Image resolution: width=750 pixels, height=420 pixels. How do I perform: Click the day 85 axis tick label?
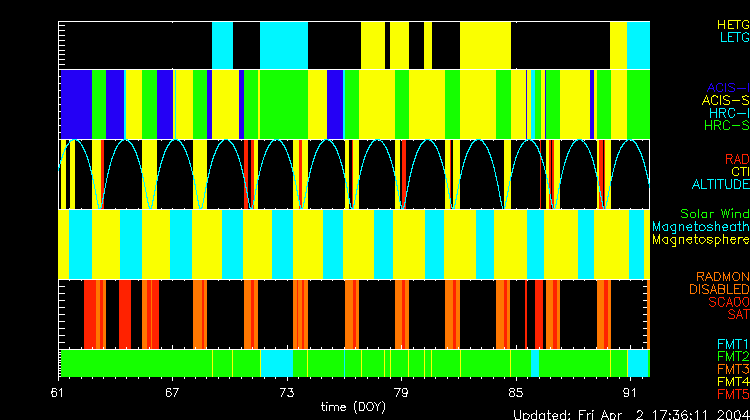point(515,392)
